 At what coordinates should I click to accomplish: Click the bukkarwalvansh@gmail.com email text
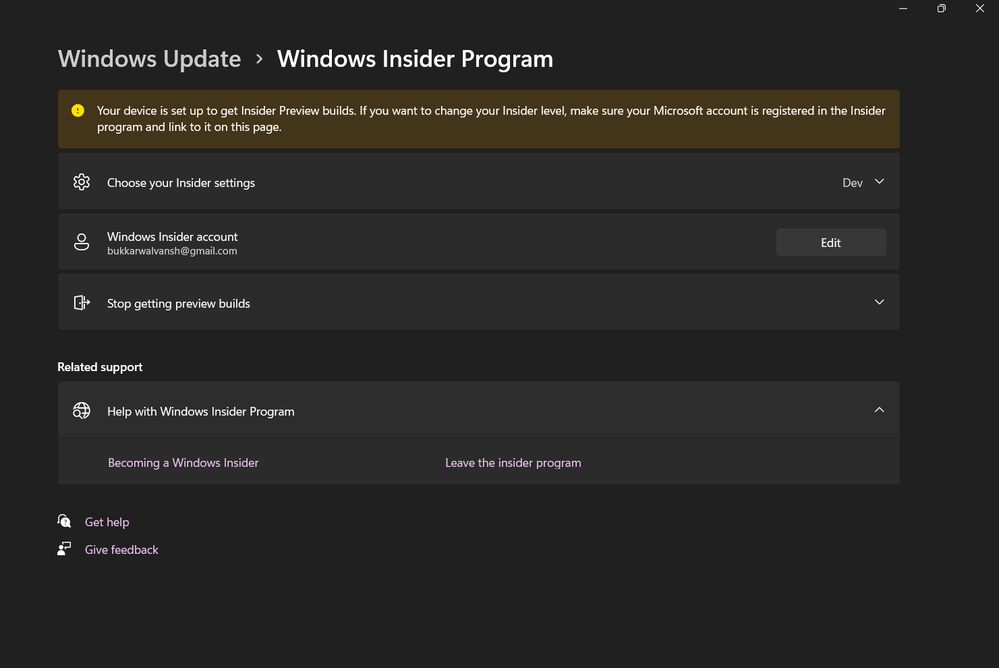coord(172,251)
